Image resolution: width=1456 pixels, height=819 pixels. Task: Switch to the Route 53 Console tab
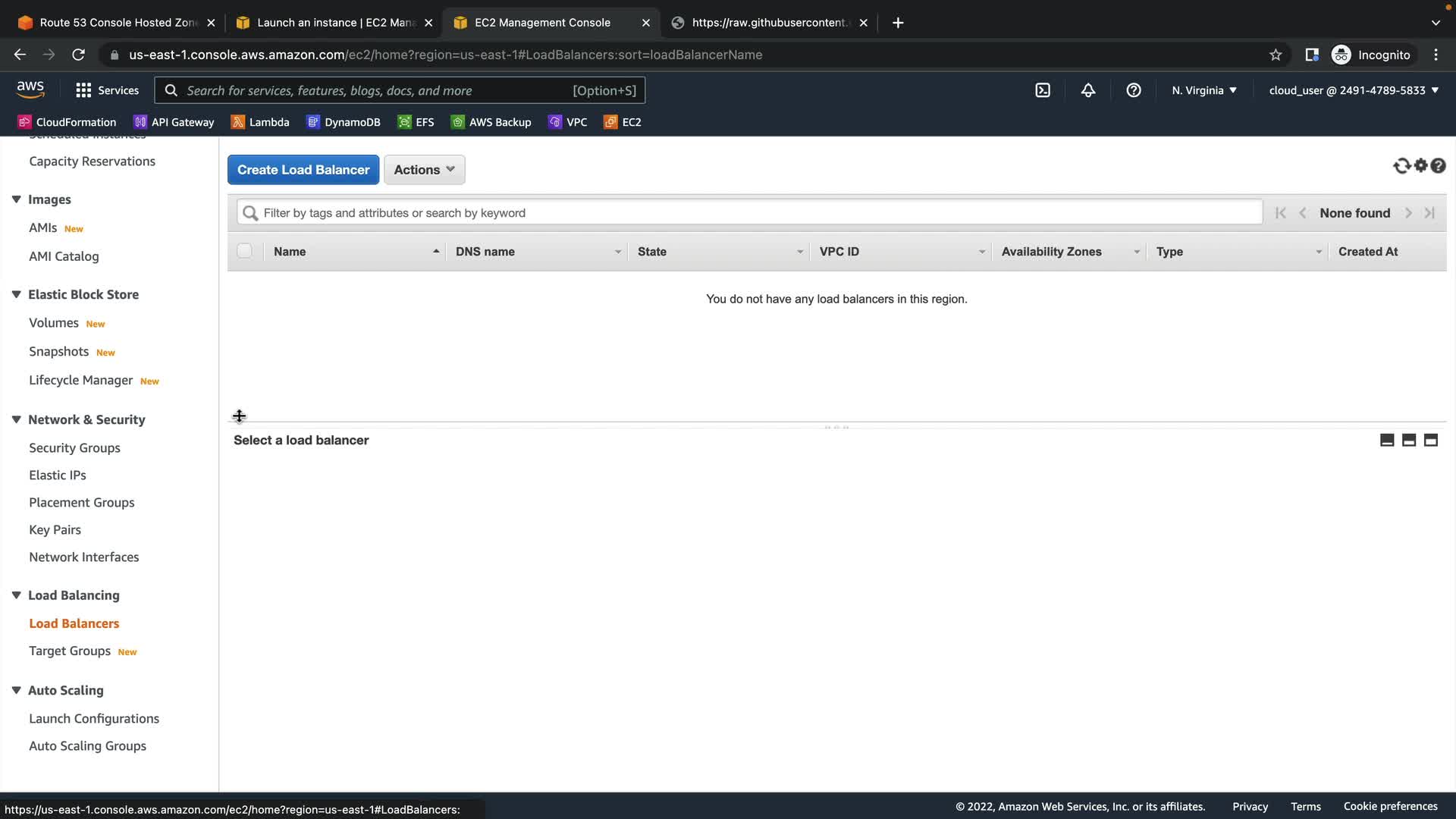click(116, 23)
